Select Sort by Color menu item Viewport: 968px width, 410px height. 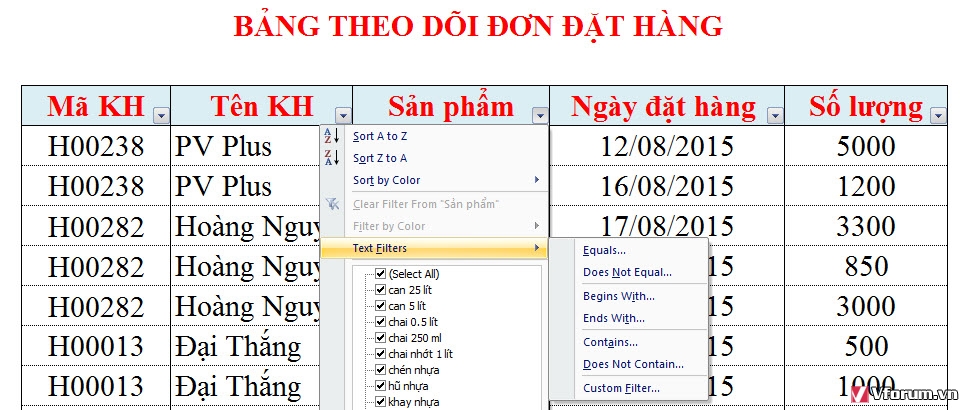[434, 180]
